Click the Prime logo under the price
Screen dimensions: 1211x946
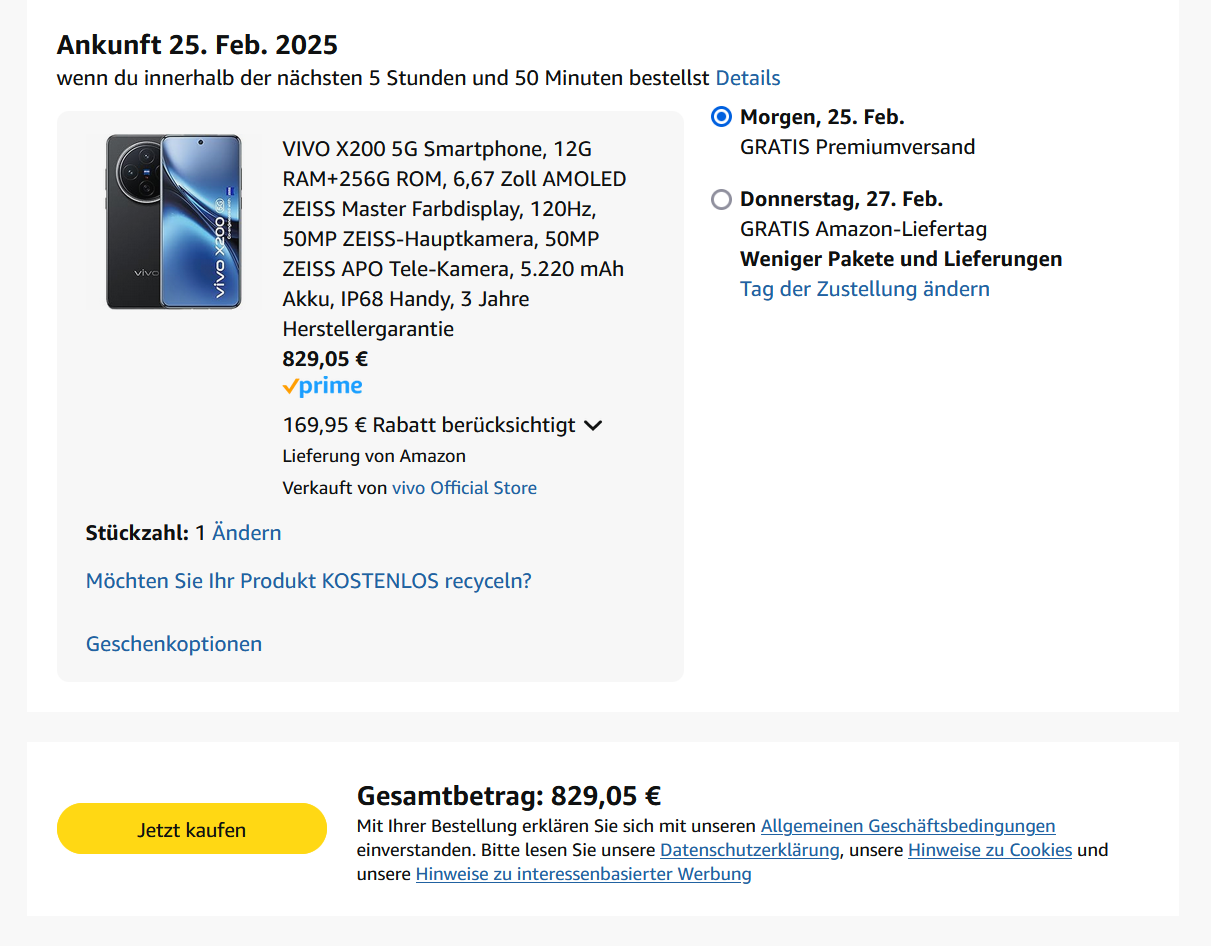point(322,387)
